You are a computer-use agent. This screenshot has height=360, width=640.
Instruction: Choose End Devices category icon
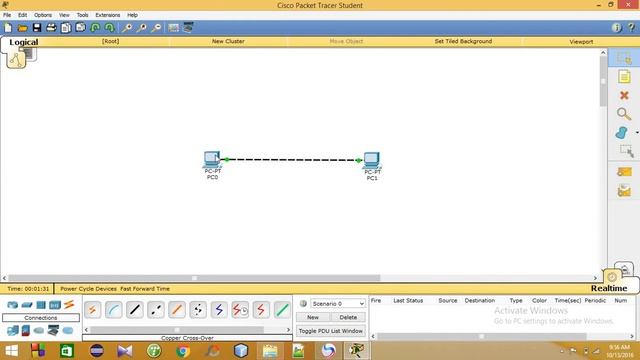click(12, 331)
